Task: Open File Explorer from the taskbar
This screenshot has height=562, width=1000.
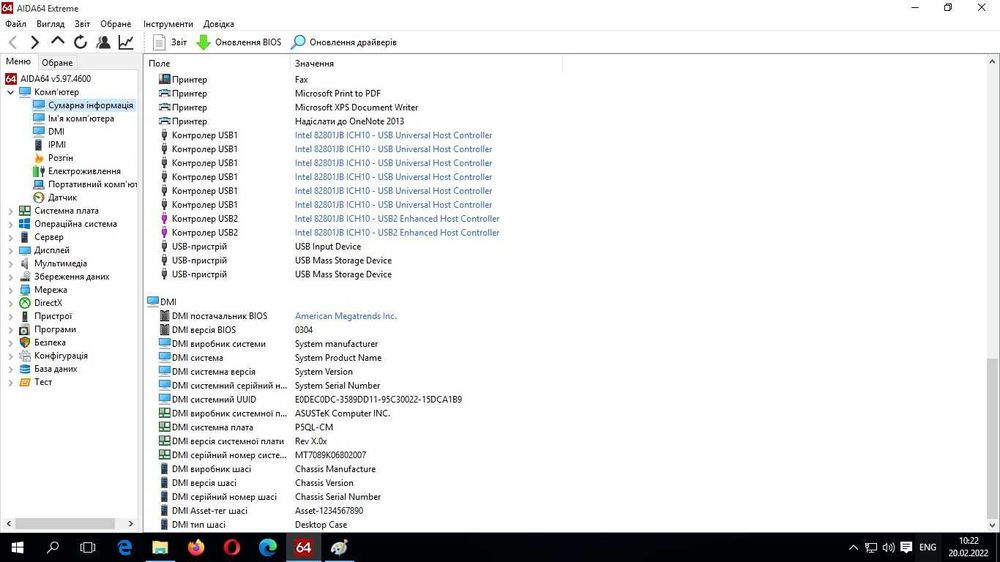Action: [x=160, y=547]
